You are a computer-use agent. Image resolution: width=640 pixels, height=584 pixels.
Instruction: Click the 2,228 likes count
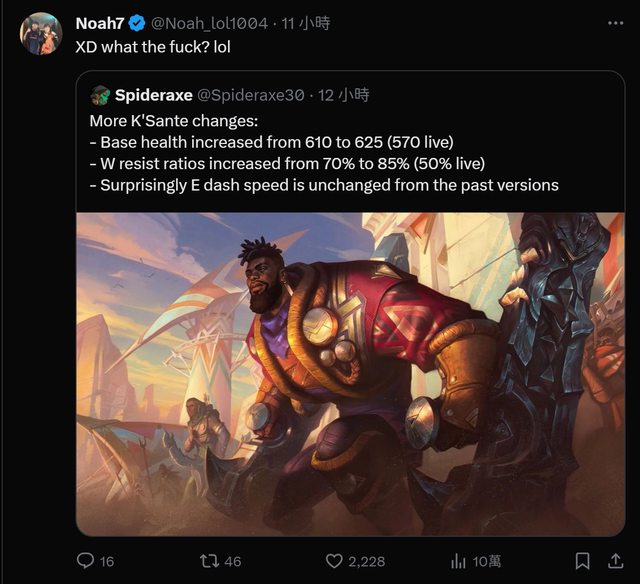tap(365, 562)
